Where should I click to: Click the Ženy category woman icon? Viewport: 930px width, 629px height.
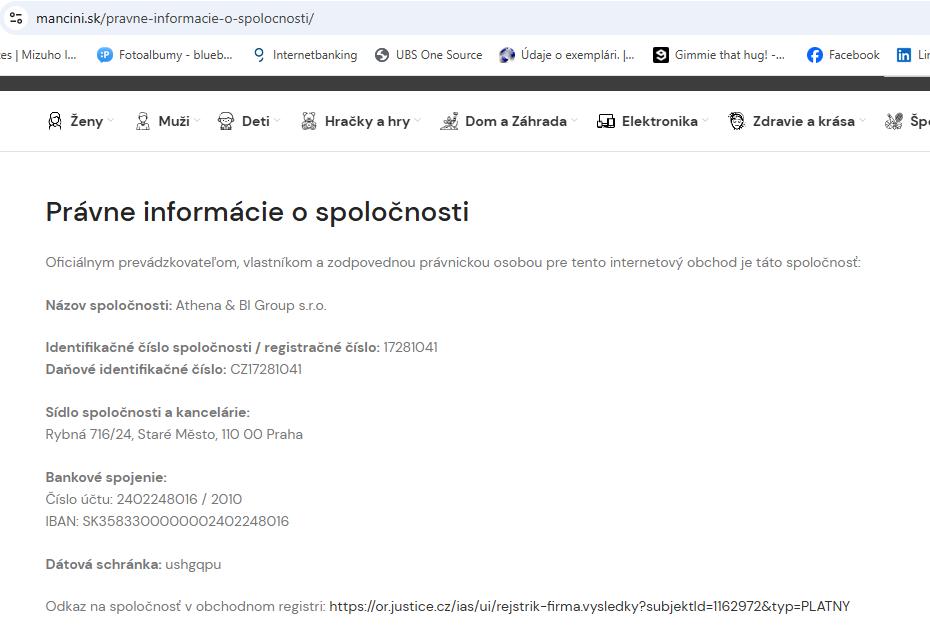click(55, 121)
